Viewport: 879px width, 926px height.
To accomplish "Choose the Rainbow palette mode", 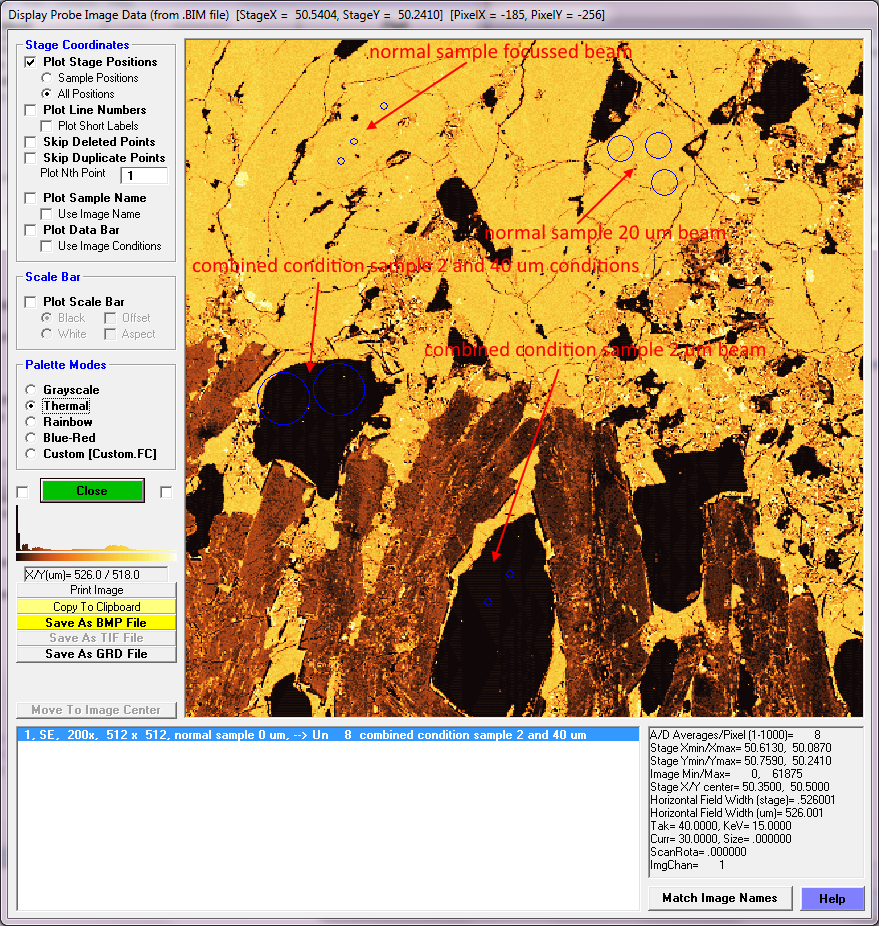I will point(32,422).
